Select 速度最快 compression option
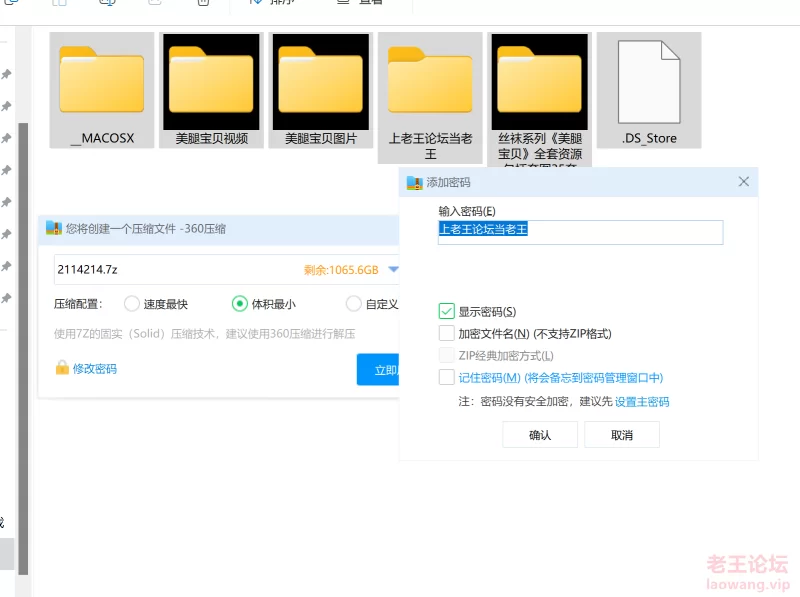 (x=132, y=304)
